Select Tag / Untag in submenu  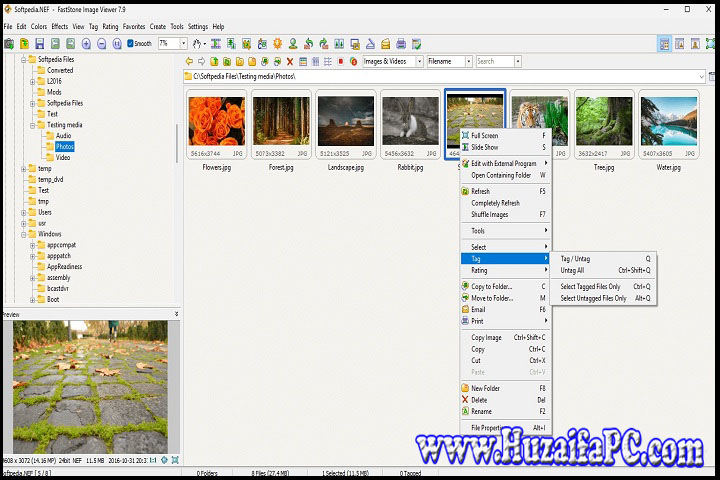click(x=603, y=259)
